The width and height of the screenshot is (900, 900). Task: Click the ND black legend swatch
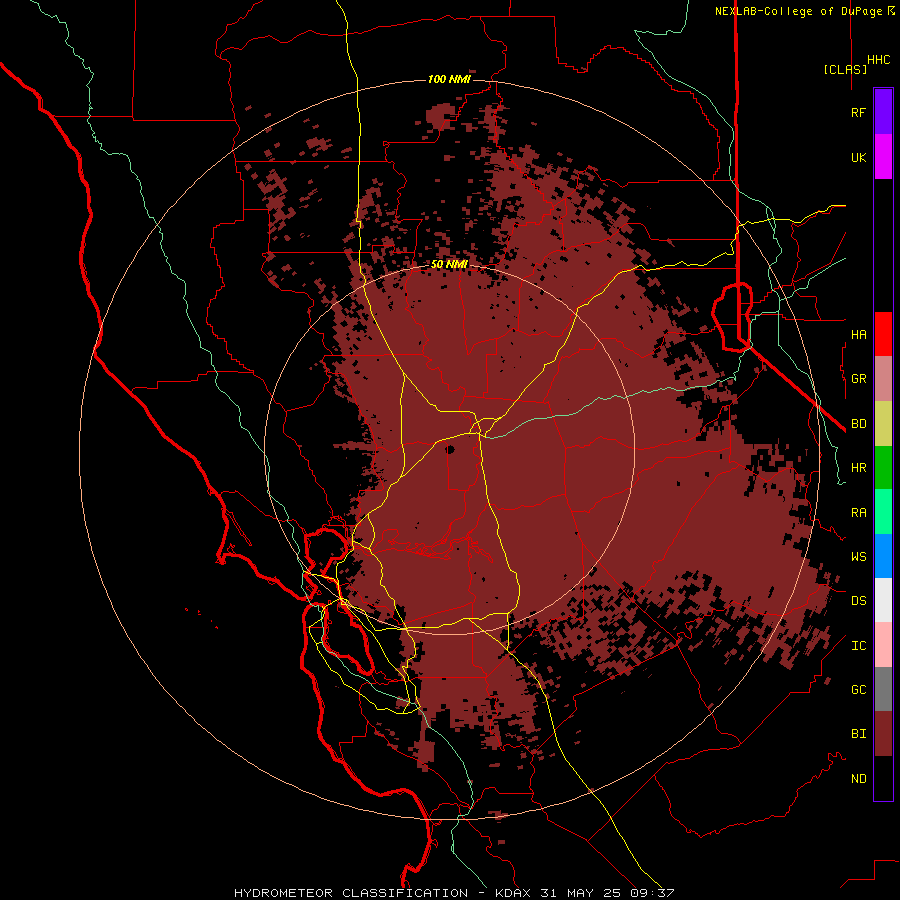point(883,778)
